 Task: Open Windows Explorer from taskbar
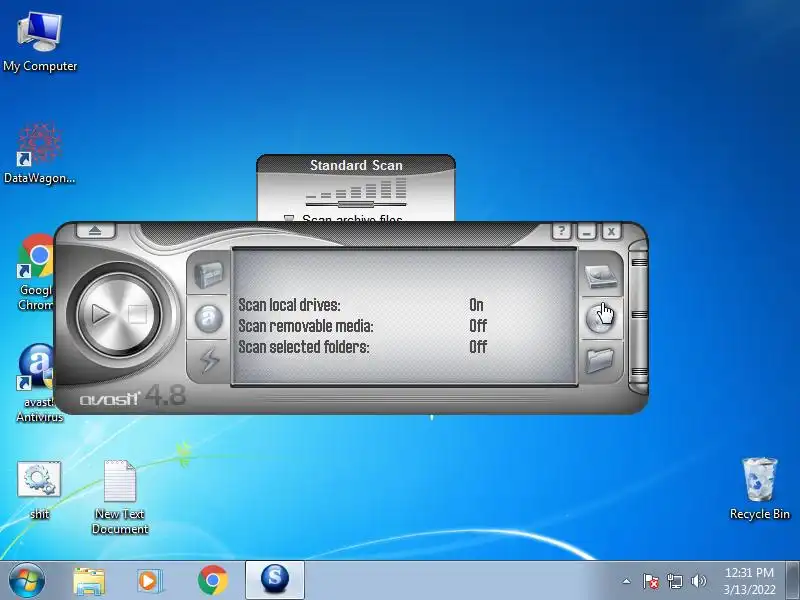pyautogui.click(x=89, y=581)
